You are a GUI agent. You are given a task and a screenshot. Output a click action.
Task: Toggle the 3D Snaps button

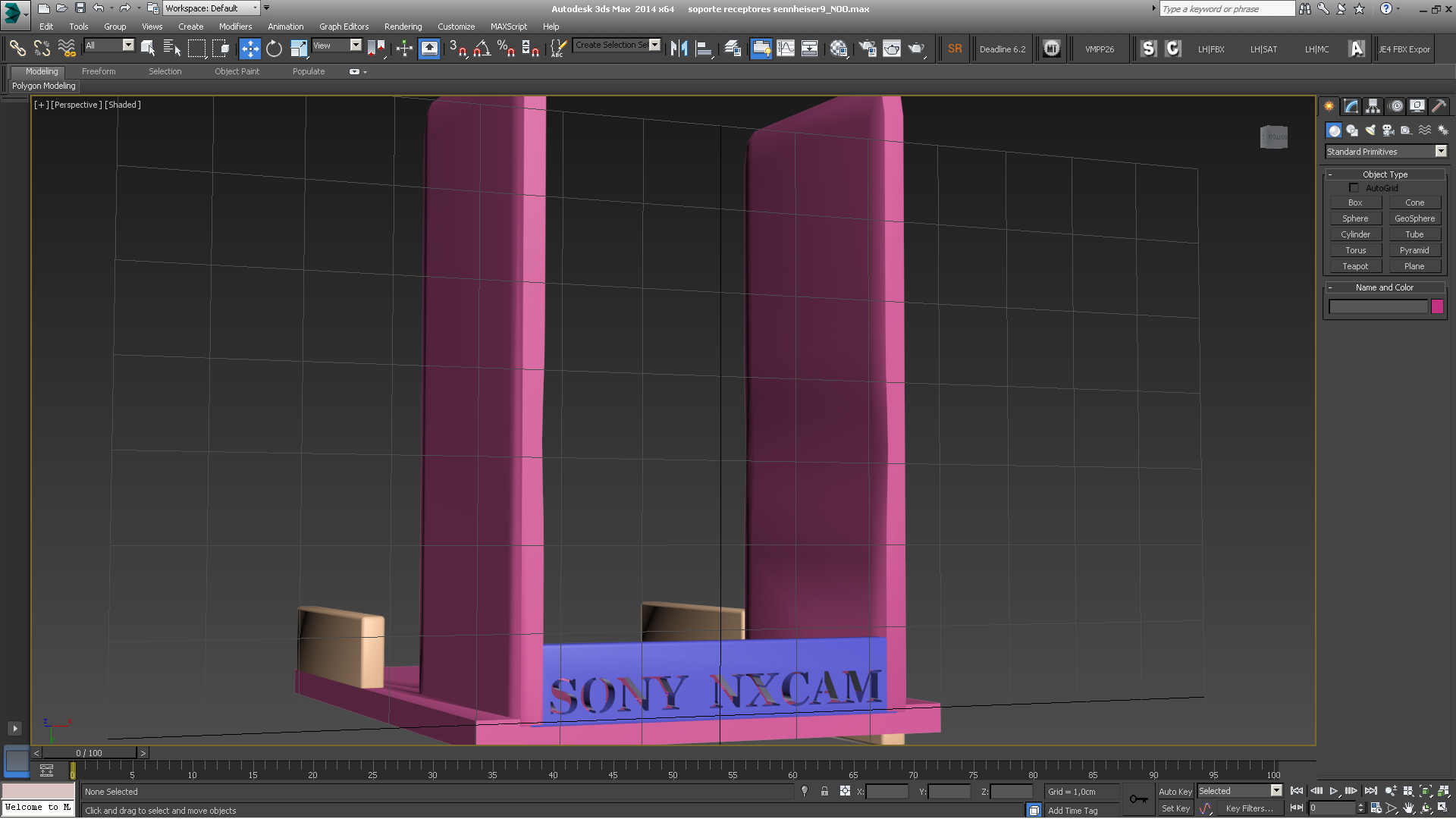(457, 49)
